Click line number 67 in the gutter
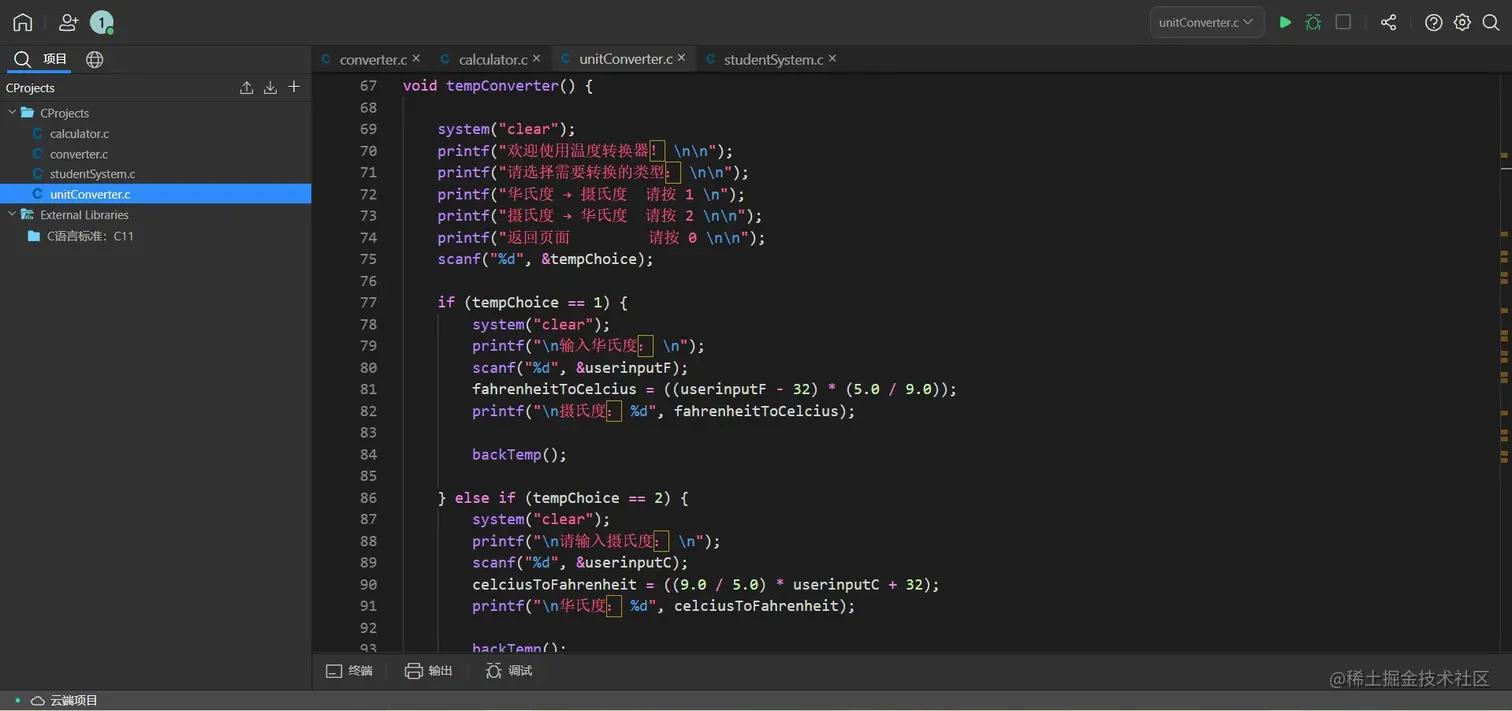Viewport: 1512px width, 711px height. point(368,86)
